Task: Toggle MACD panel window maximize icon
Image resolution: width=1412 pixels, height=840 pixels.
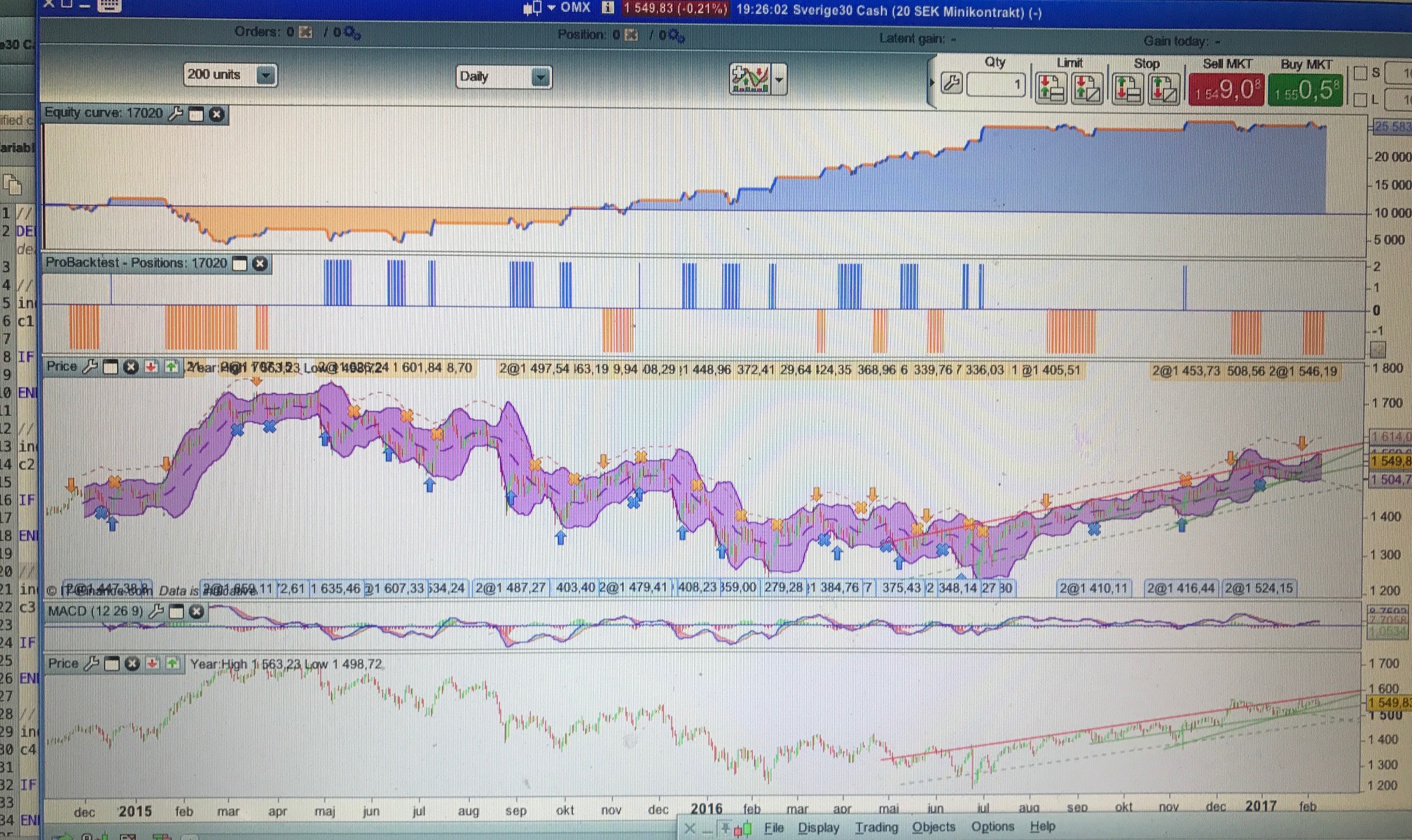Action: (176, 612)
